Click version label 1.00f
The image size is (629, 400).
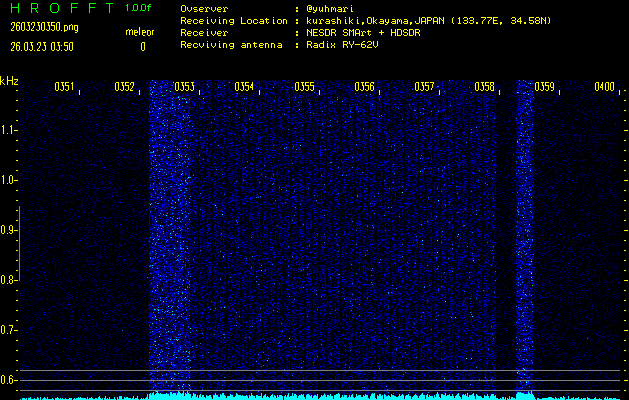point(138,8)
